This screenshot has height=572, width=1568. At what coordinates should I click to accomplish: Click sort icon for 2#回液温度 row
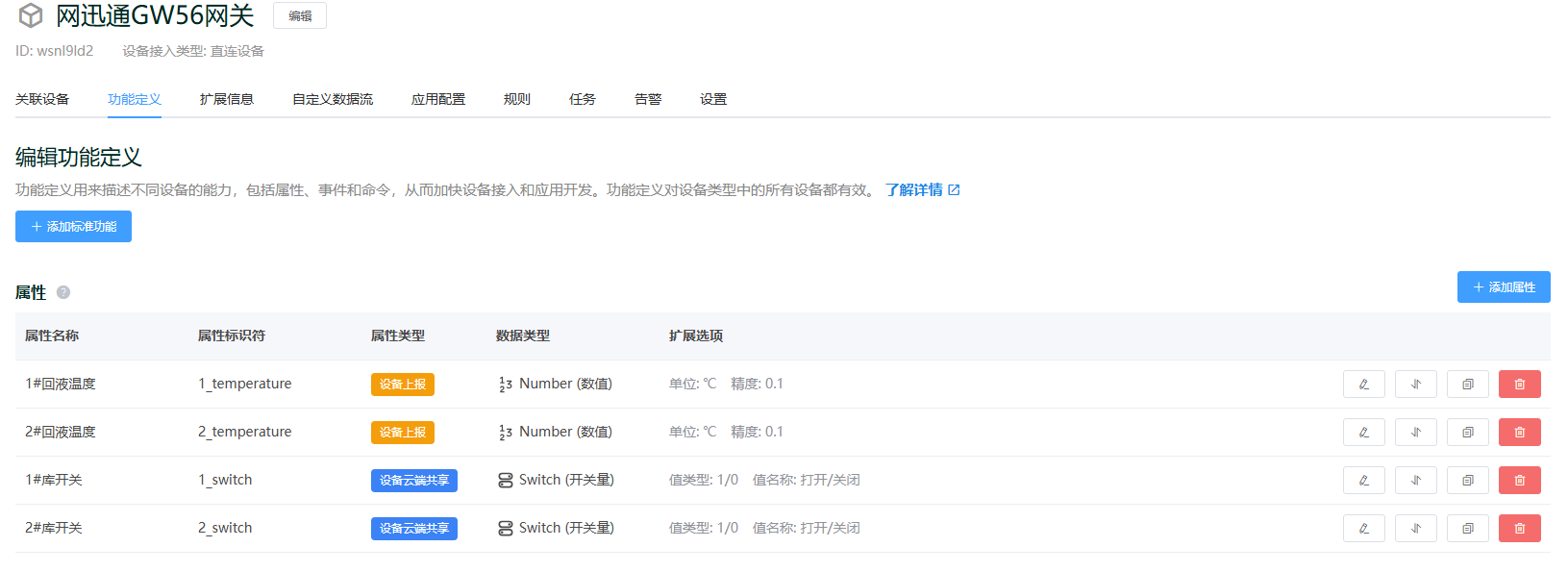point(1415,432)
